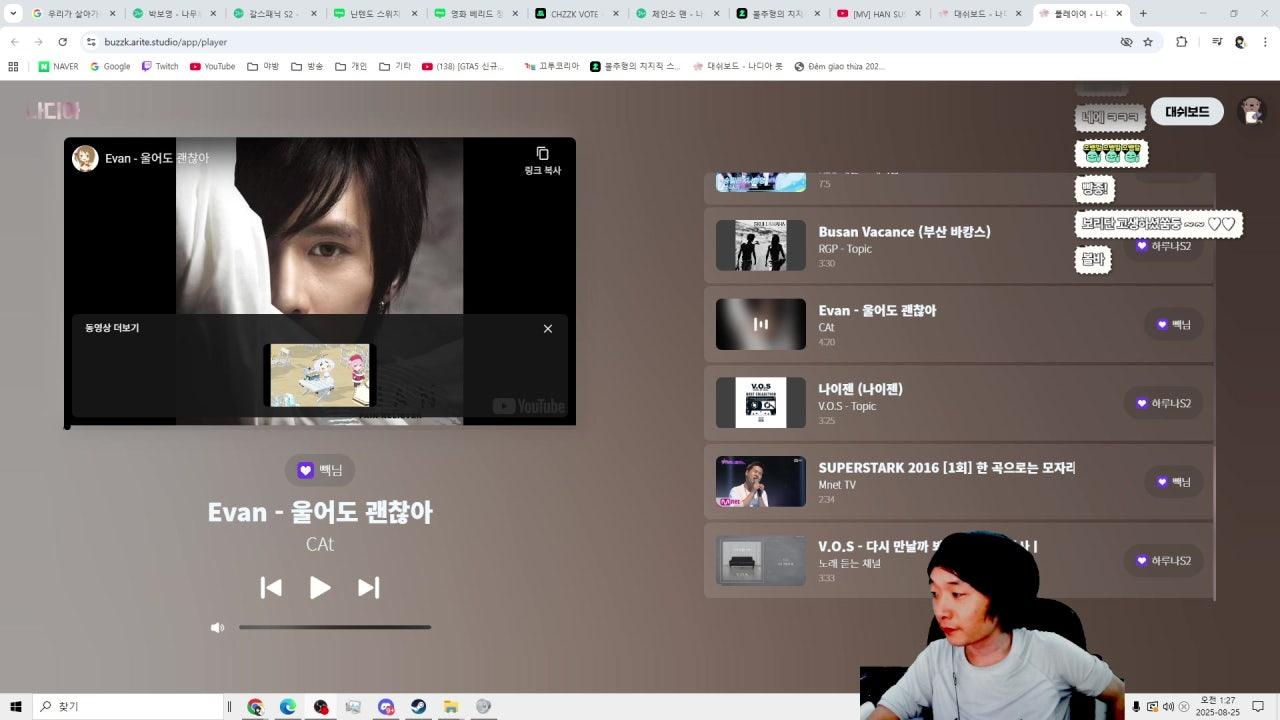Viewport: 1280px width, 720px height.
Task: Open the Twitch bookmark
Action: click(160, 66)
